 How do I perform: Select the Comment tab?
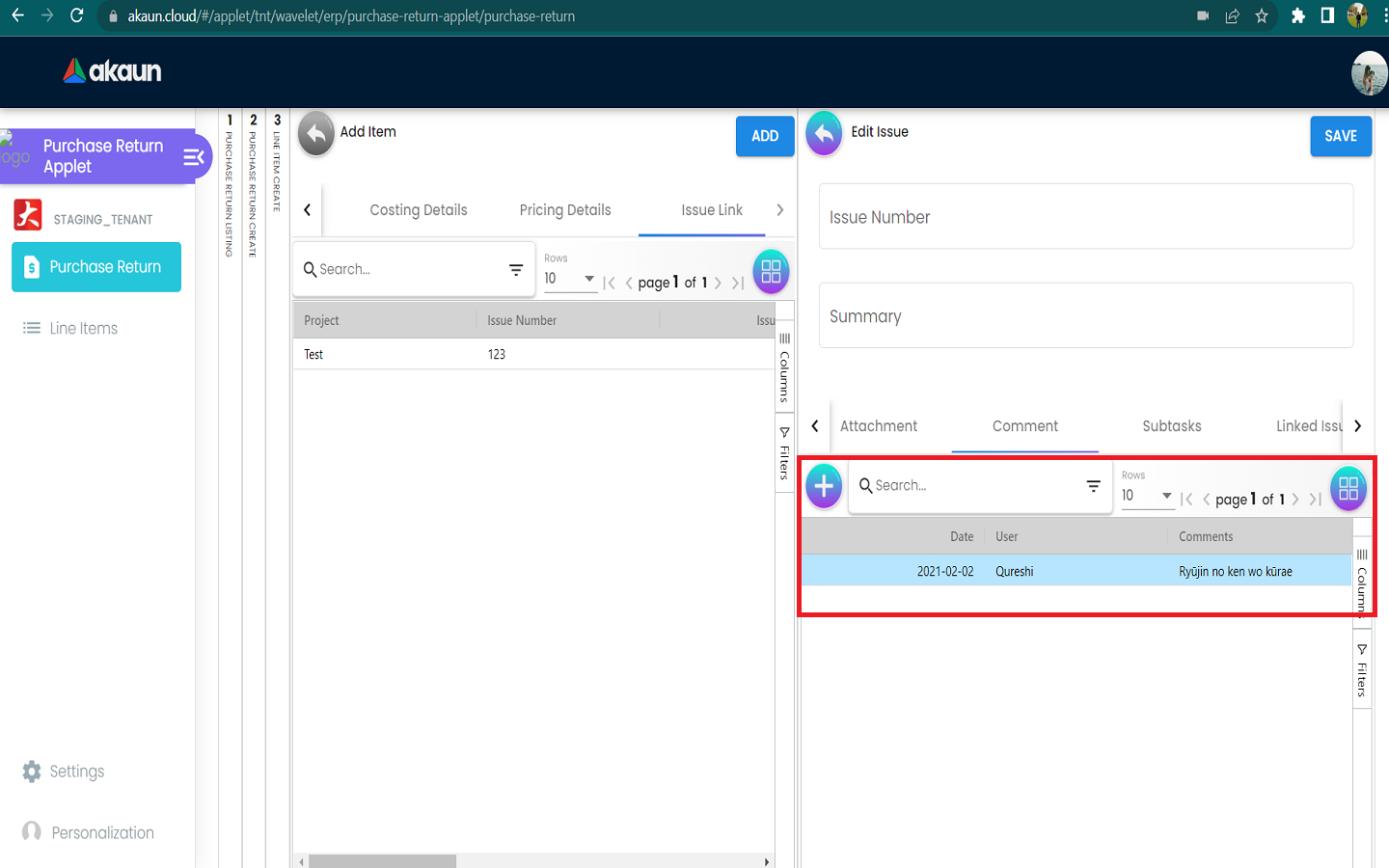point(1025,426)
